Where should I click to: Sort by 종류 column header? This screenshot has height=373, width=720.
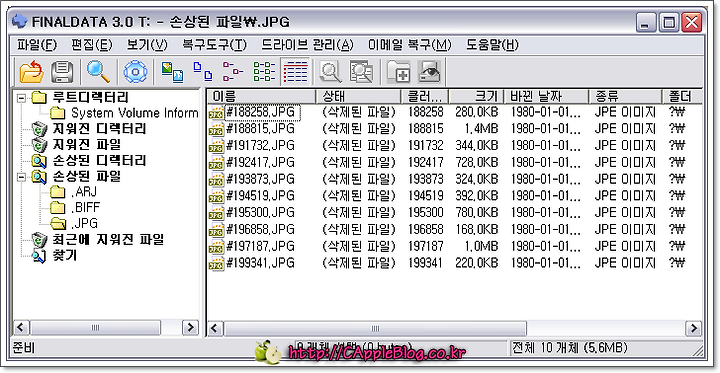click(x=625, y=96)
